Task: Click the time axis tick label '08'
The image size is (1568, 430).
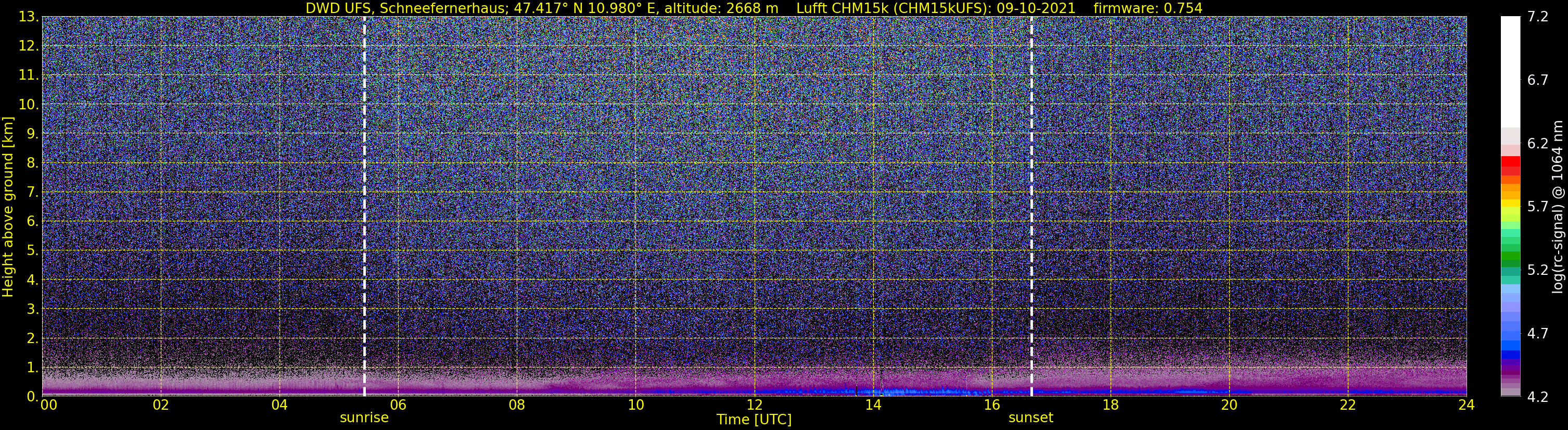Action: [x=517, y=405]
